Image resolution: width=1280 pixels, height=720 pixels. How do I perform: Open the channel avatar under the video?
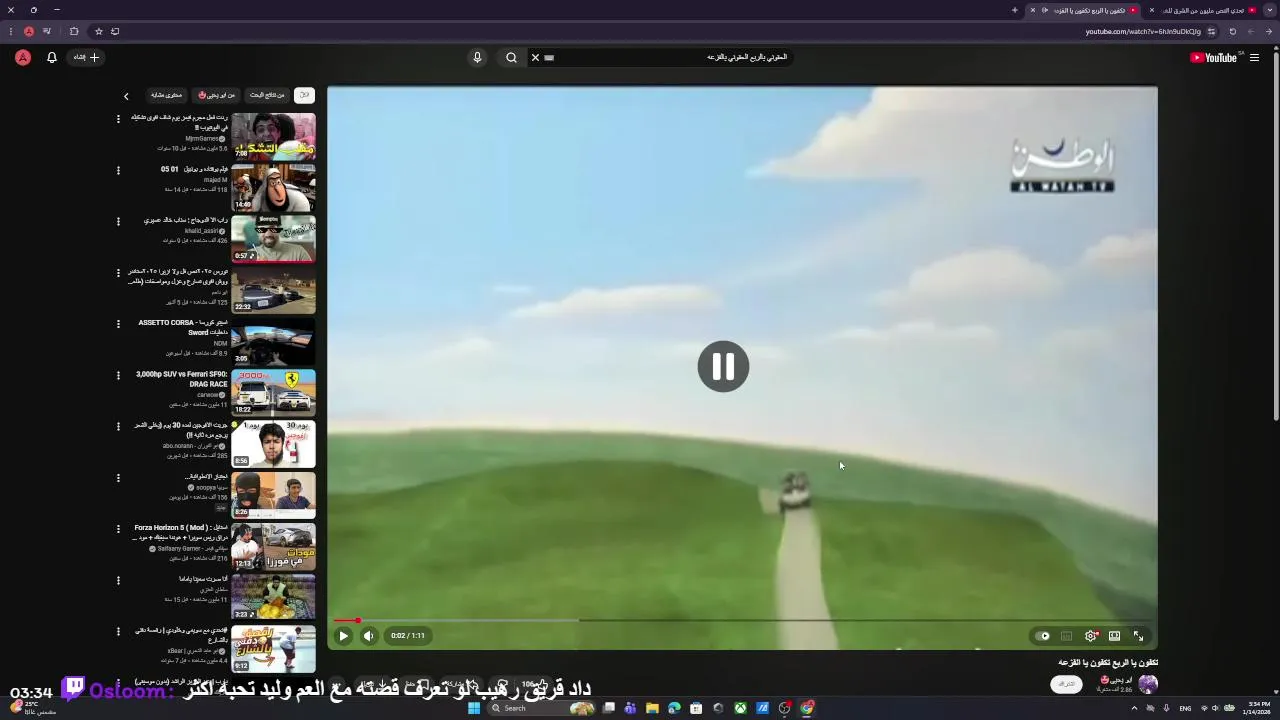click(1148, 684)
